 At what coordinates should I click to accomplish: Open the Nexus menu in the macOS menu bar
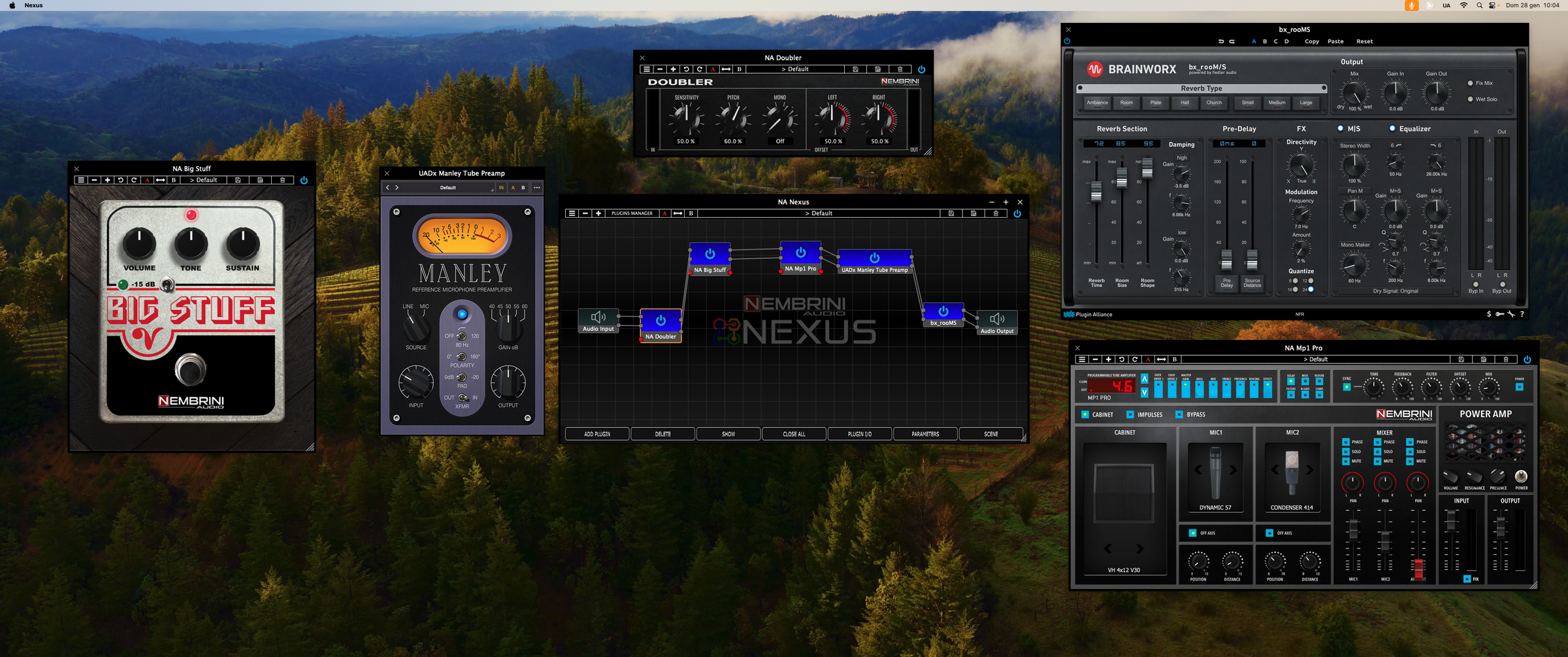[33, 5]
